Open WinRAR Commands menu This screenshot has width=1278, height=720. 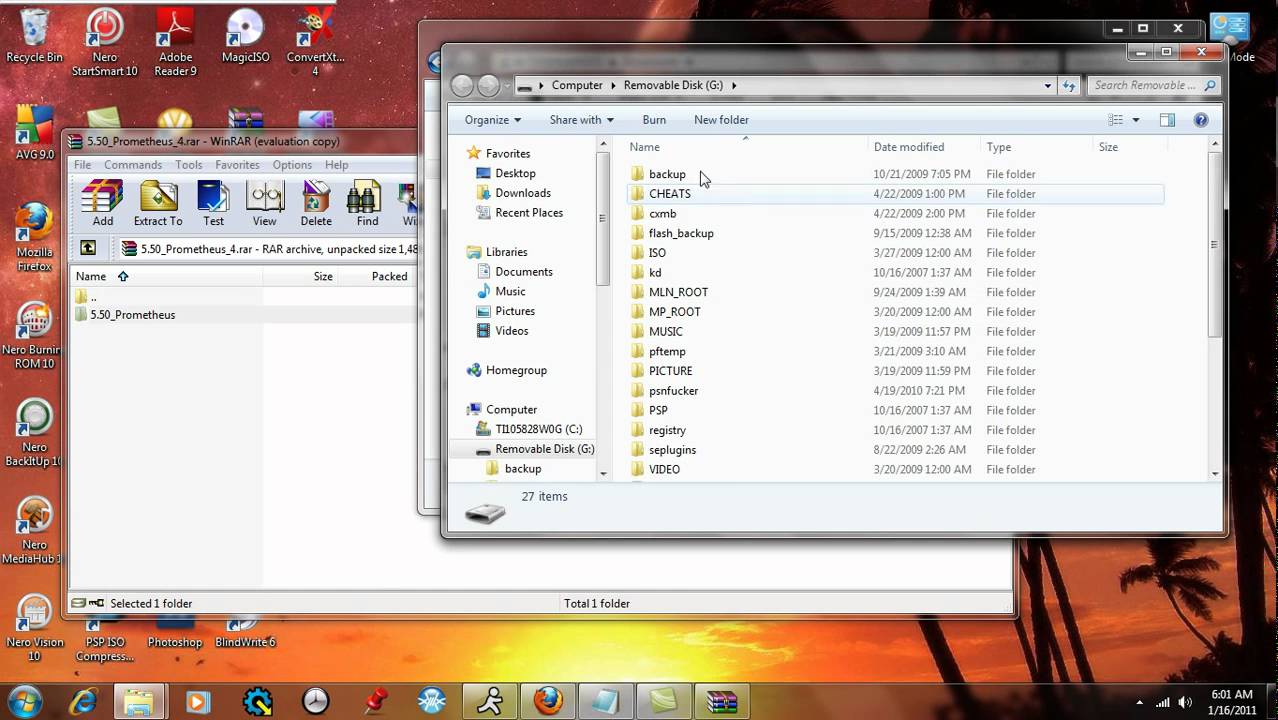click(132, 165)
